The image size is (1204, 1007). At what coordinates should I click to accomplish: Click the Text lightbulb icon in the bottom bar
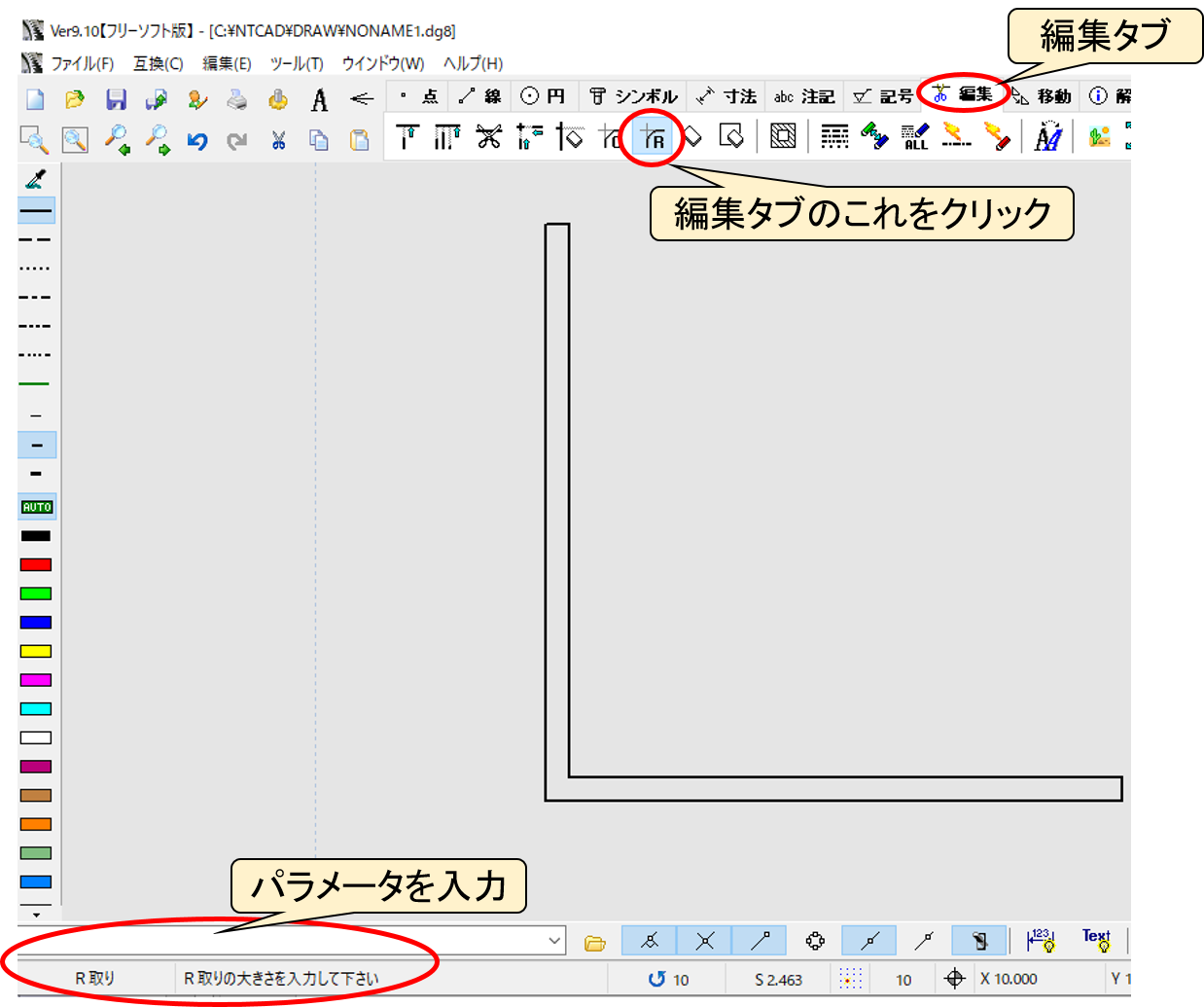point(1096,940)
